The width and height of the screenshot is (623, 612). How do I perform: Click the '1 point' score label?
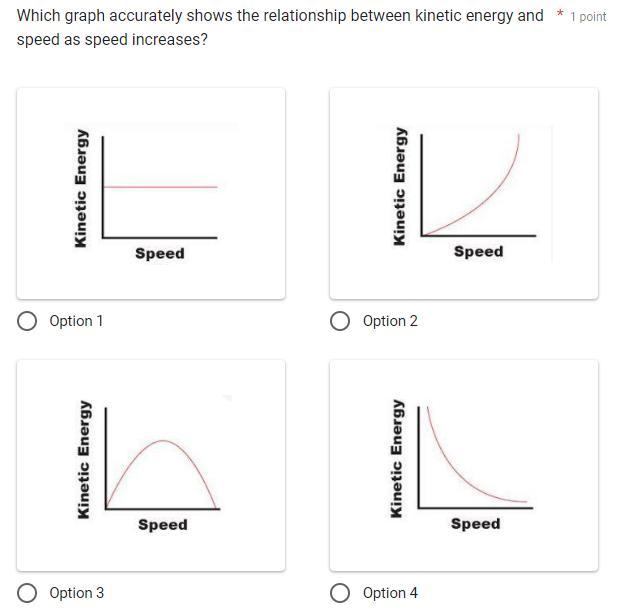click(x=588, y=17)
